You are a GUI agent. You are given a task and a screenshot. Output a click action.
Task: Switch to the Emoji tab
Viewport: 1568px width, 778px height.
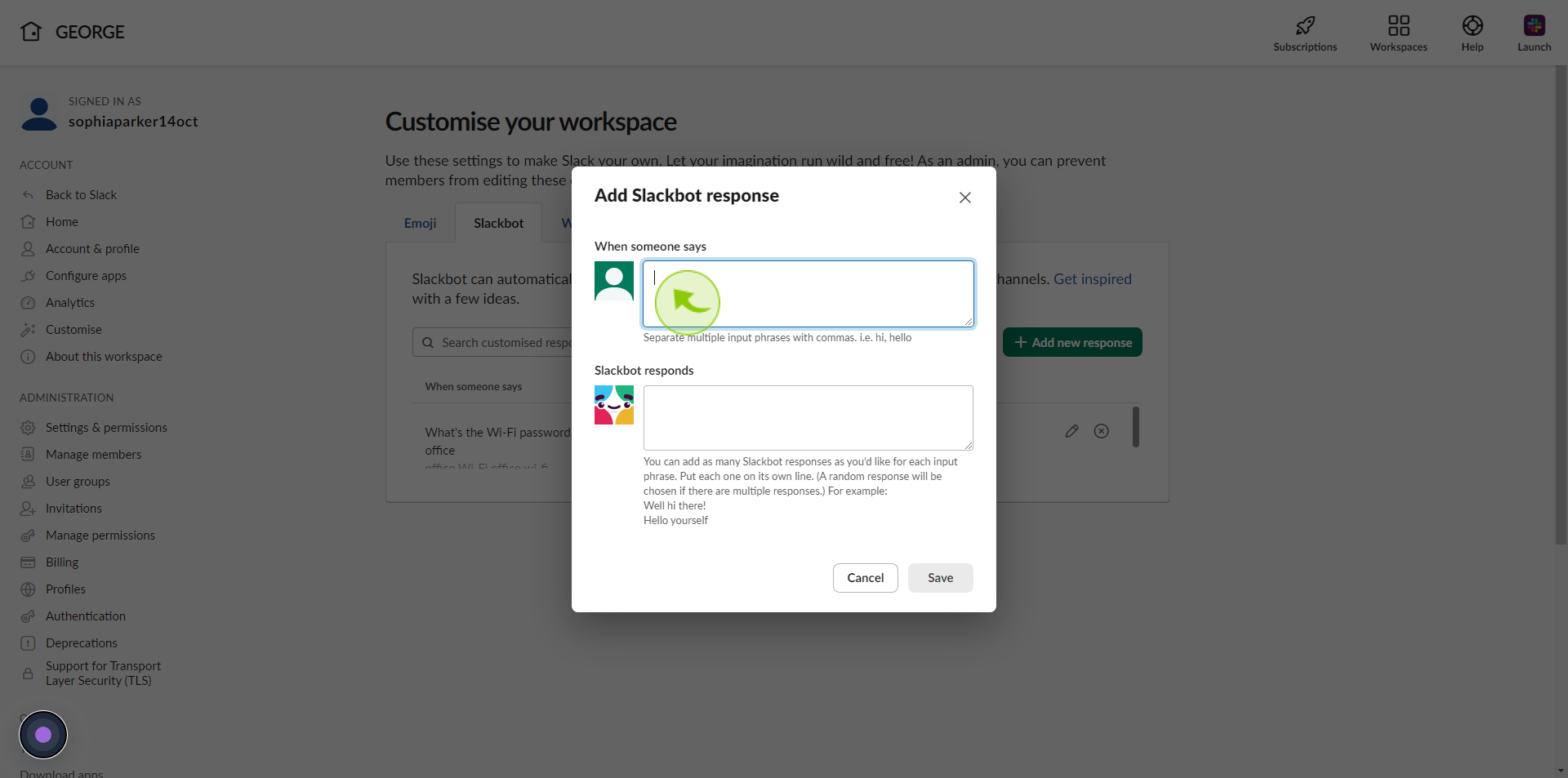click(420, 223)
